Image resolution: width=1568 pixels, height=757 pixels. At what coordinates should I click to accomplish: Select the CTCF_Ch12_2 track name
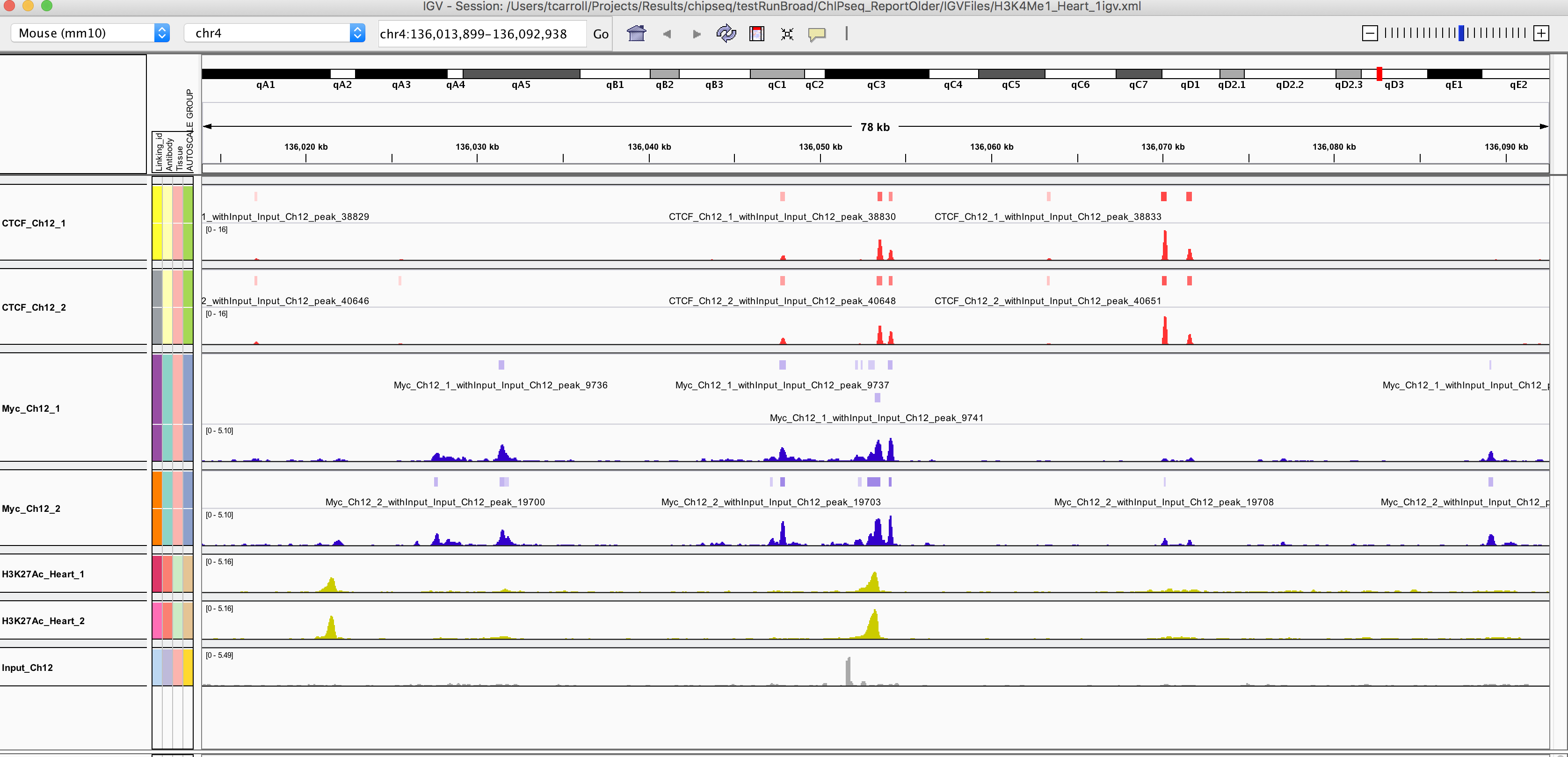tap(34, 307)
